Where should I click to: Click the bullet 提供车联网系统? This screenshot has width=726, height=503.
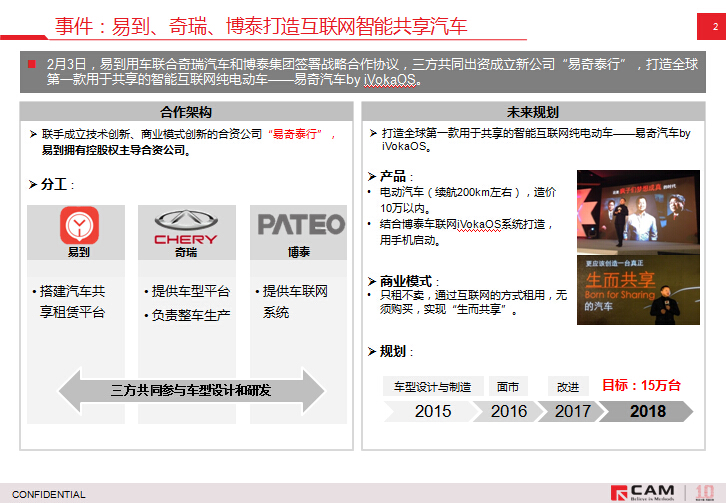click(292, 302)
